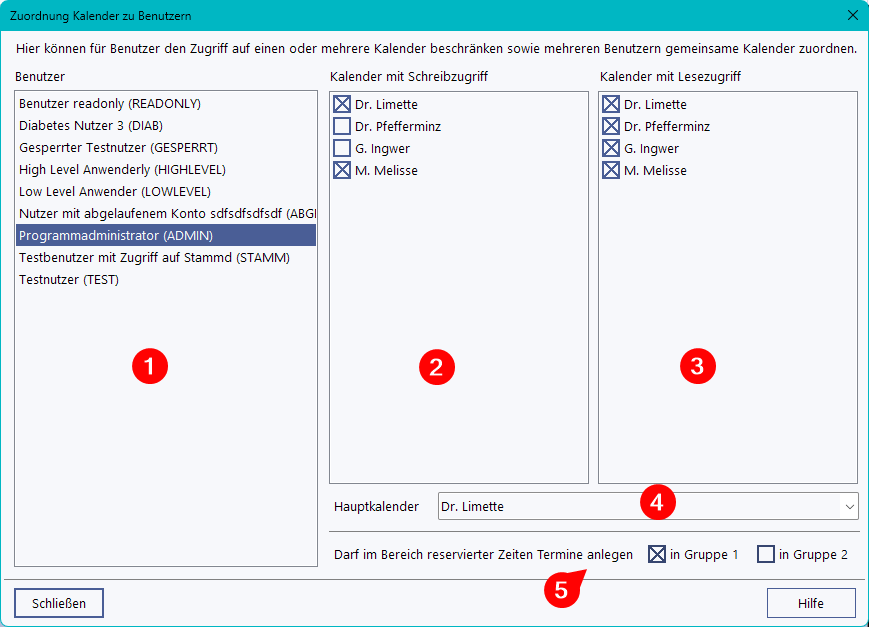Image resolution: width=869 pixels, height=627 pixels.
Task: Select Diabetes Nutzer 3 (DIAB) user
Action: pos(91,126)
